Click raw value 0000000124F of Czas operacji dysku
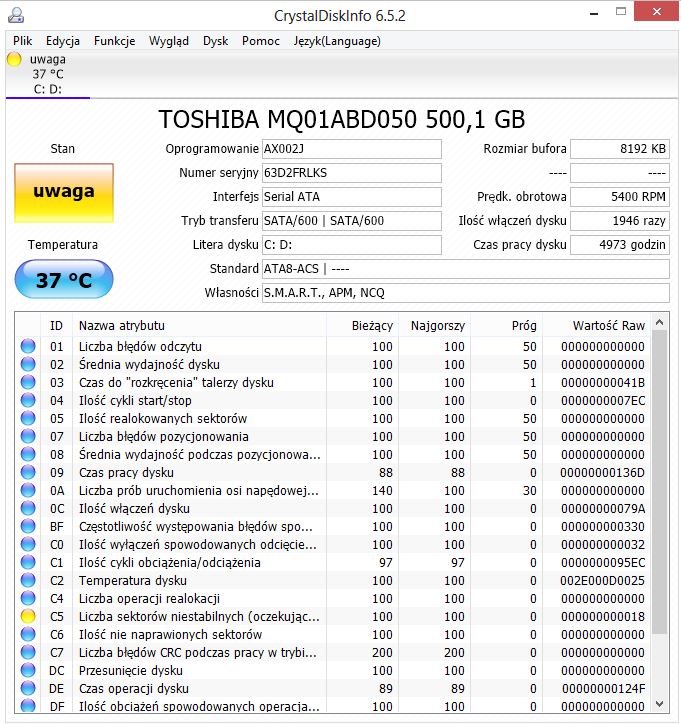Image resolution: width=681 pixels, height=725 pixels. 603,689
